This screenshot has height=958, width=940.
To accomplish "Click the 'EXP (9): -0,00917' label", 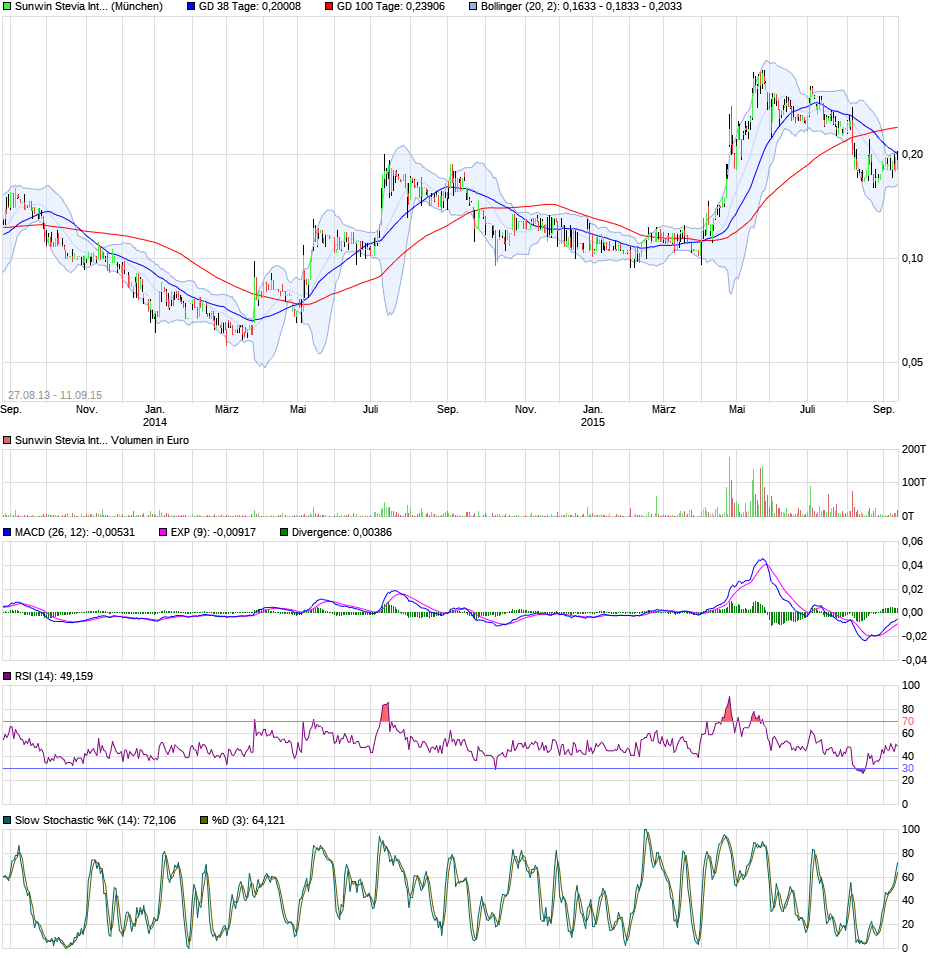I will 213,533.
